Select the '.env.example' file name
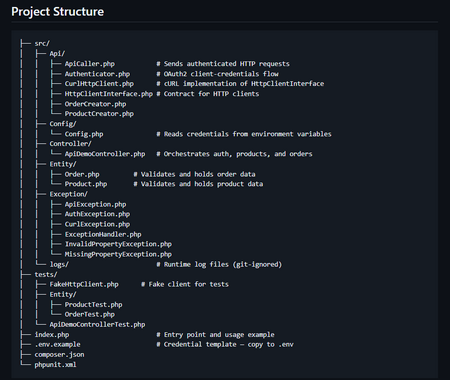The width and height of the screenshot is (450, 380). [x=57, y=344]
